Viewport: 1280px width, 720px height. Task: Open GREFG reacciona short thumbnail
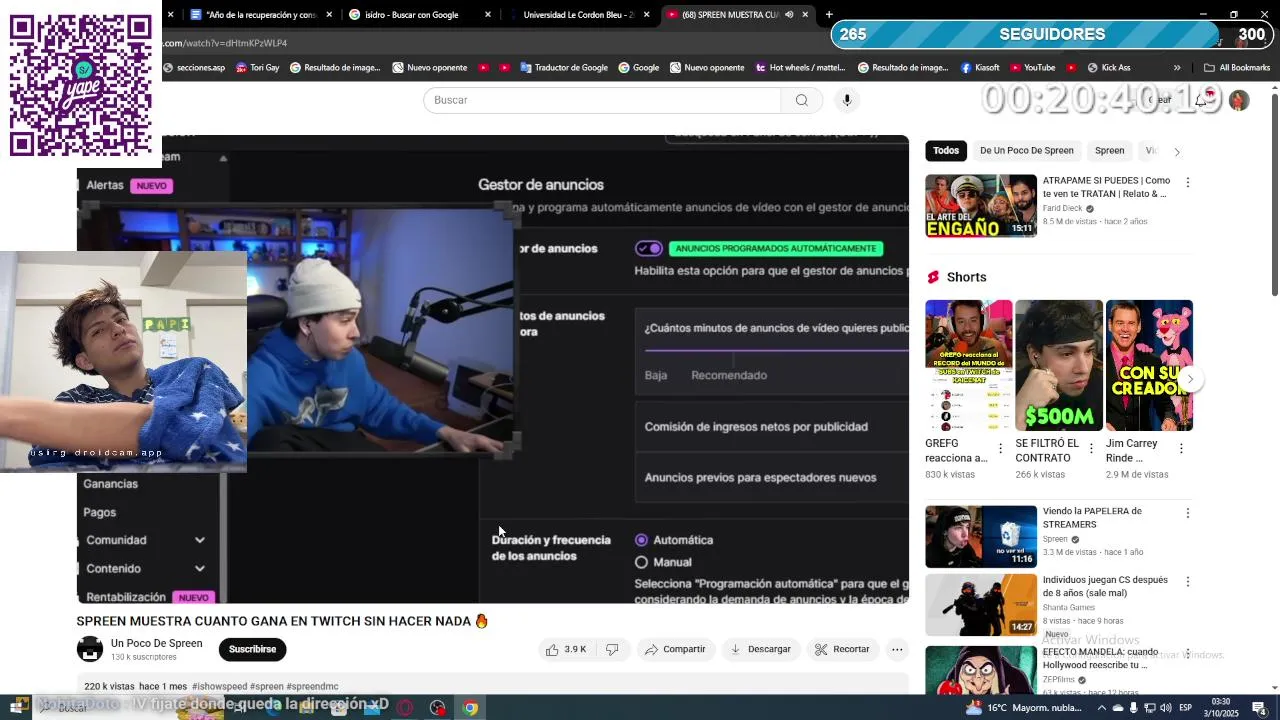pyautogui.click(x=969, y=365)
